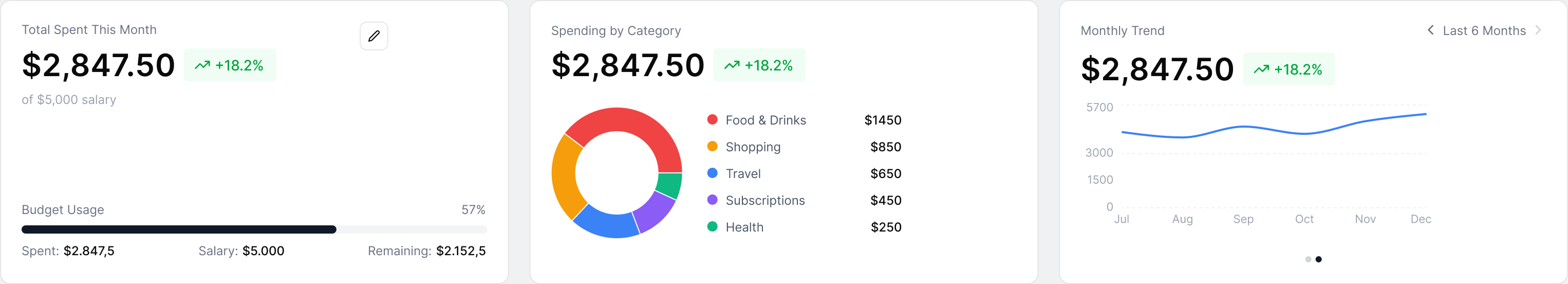1568x284 pixels.
Task: Click the pencil edit icon
Action: pyautogui.click(x=374, y=36)
